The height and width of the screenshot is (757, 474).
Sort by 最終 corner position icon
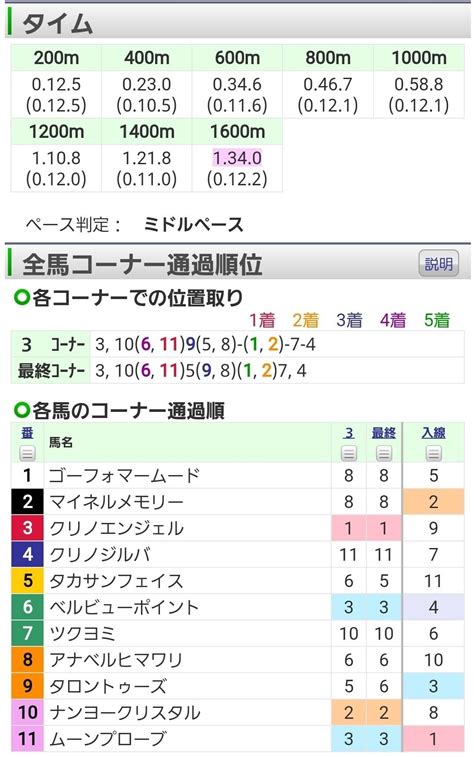tap(384, 453)
